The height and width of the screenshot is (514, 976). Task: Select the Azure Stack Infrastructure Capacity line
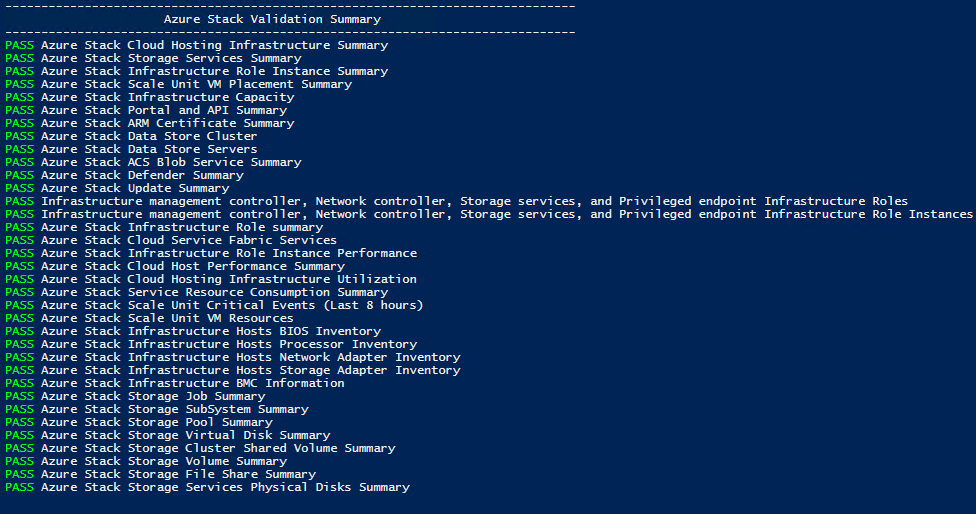(149, 98)
